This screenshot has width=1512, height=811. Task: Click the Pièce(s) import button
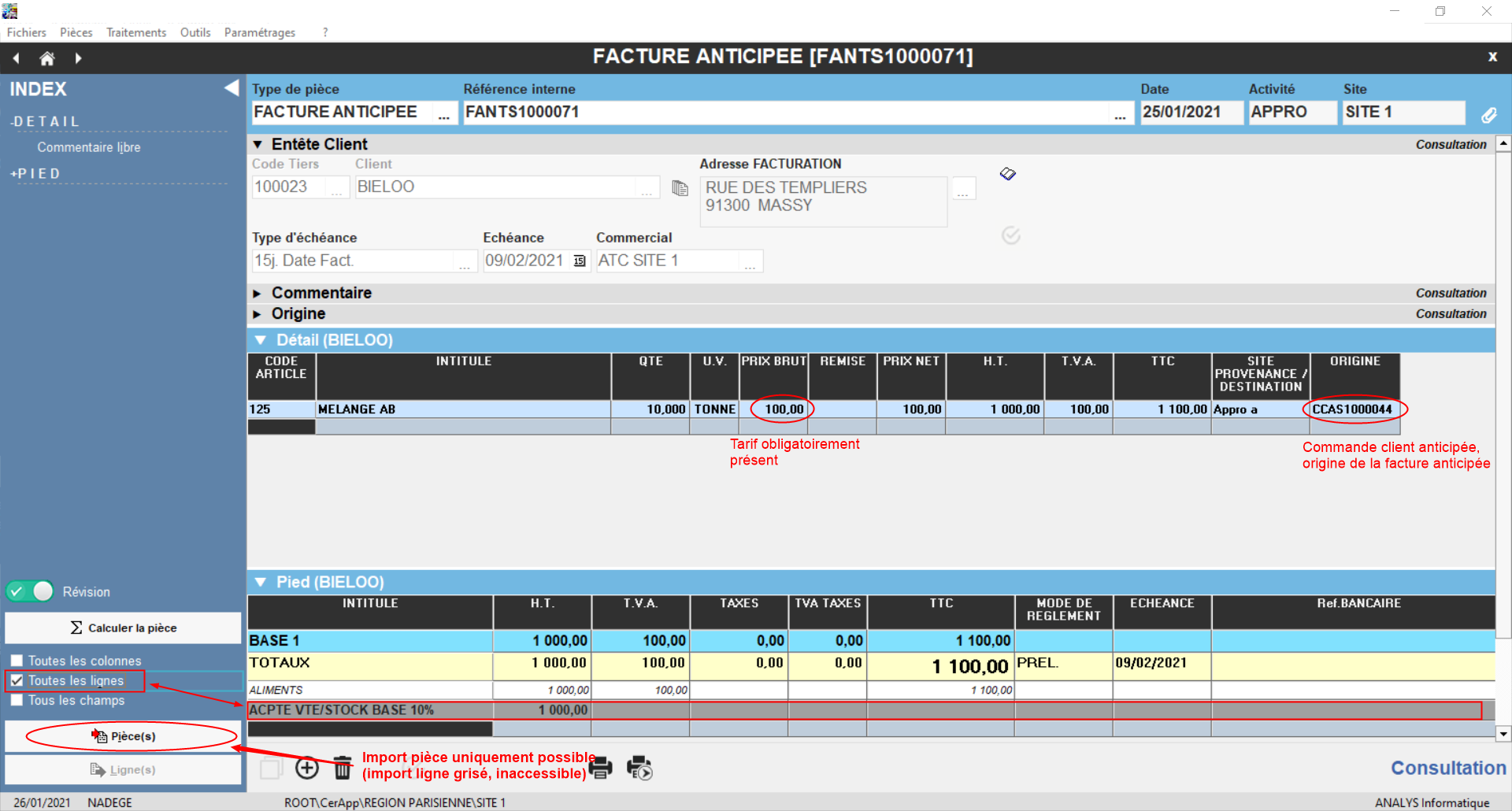(x=123, y=736)
